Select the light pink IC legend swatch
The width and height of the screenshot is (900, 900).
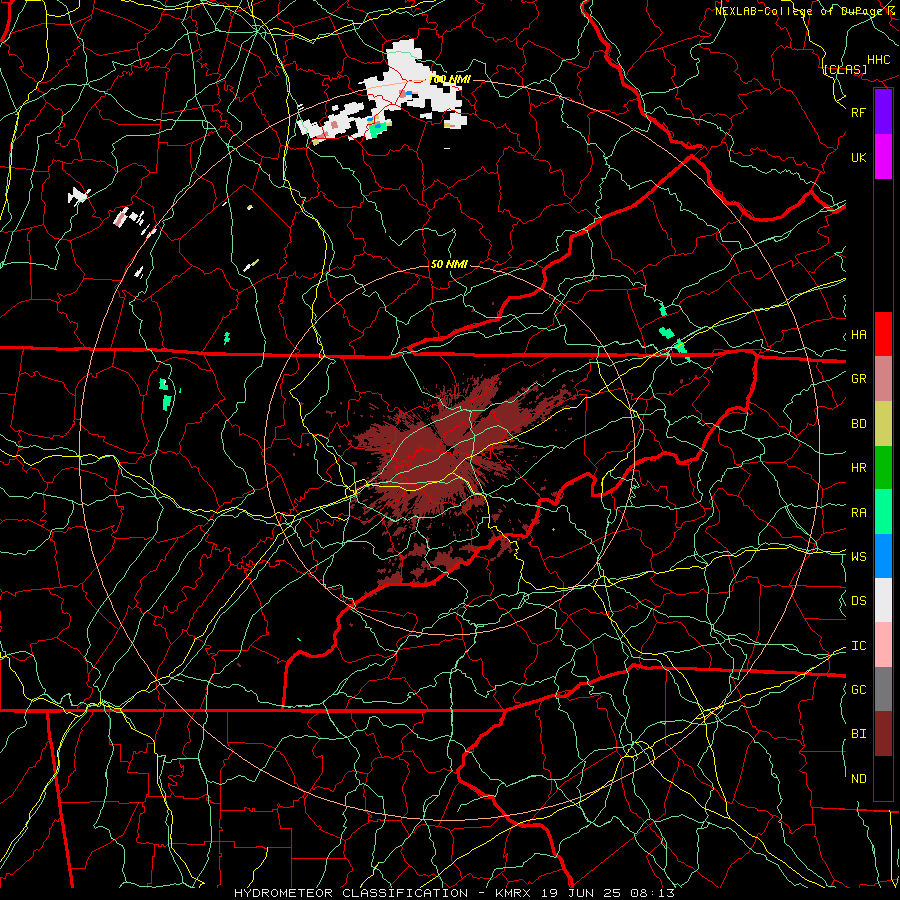(883, 645)
